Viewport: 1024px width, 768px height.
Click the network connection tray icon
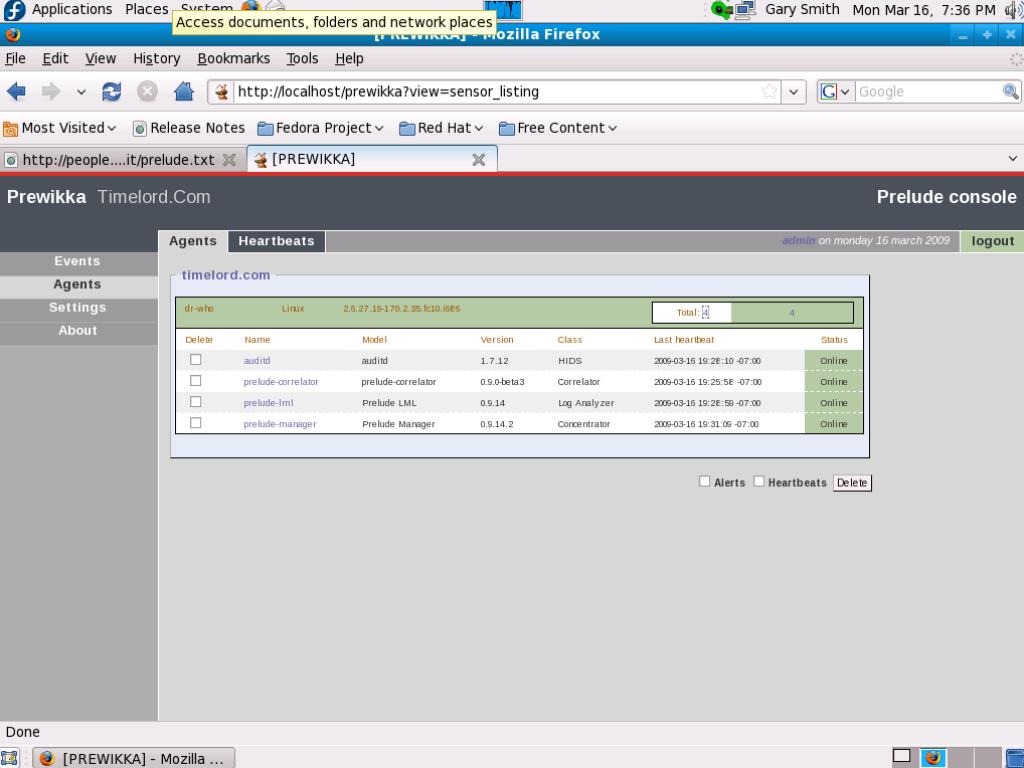(745, 10)
